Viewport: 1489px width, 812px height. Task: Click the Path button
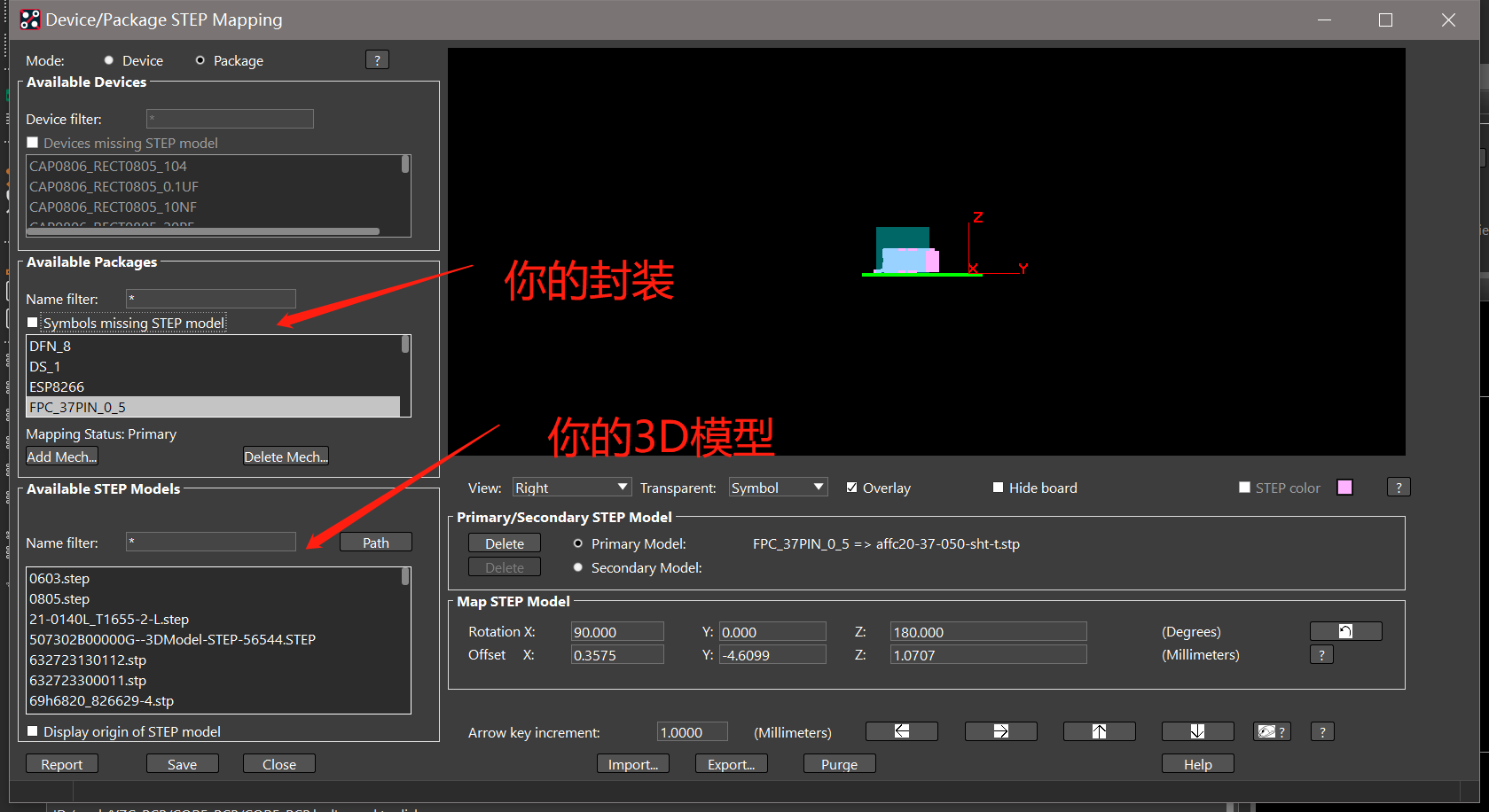pos(376,542)
